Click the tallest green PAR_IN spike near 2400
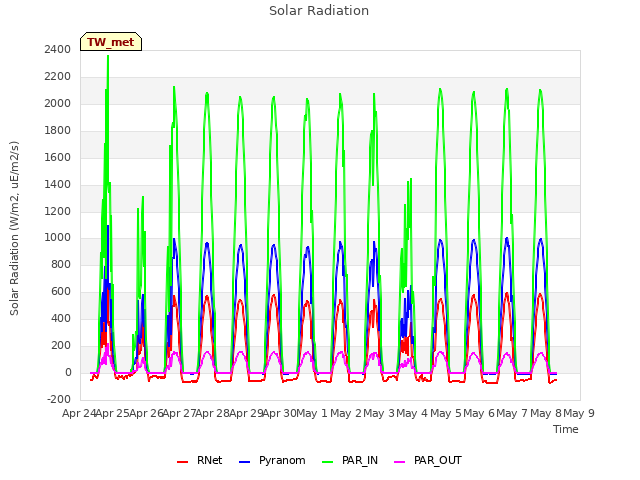The width and height of the screenshot is (640, 480). click(x=108, y=57)
